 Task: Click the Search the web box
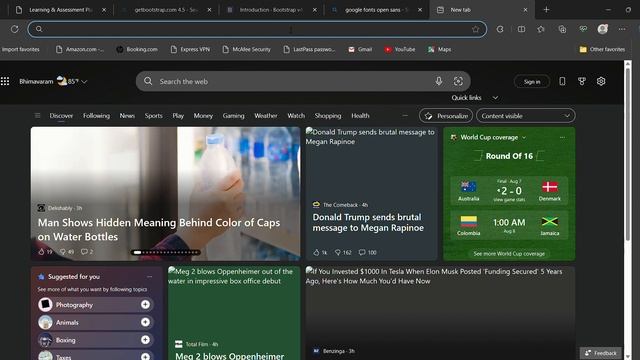tap(303, 81)
